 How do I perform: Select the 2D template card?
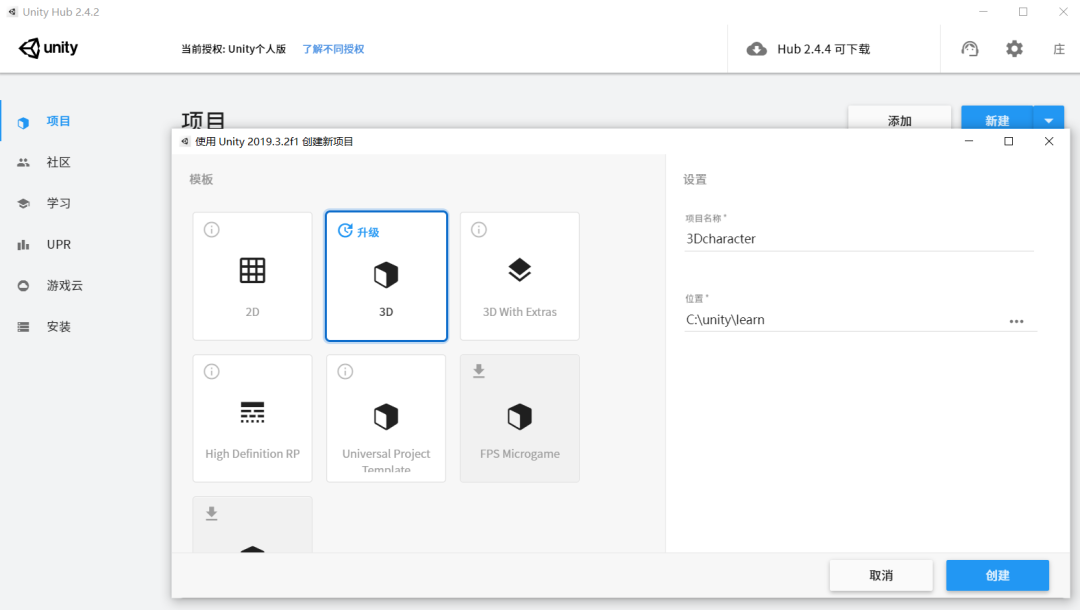252,276
